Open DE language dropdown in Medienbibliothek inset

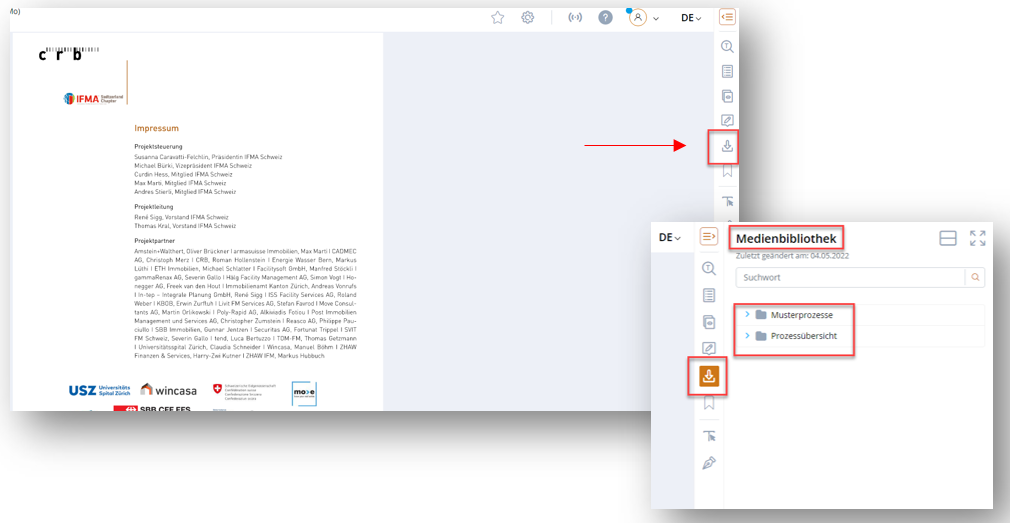tap(670, 238)
